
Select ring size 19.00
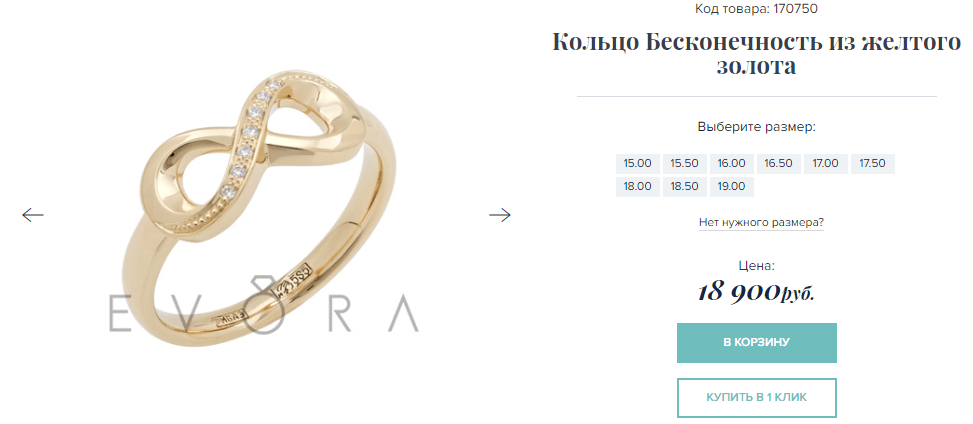coord(732,187)
